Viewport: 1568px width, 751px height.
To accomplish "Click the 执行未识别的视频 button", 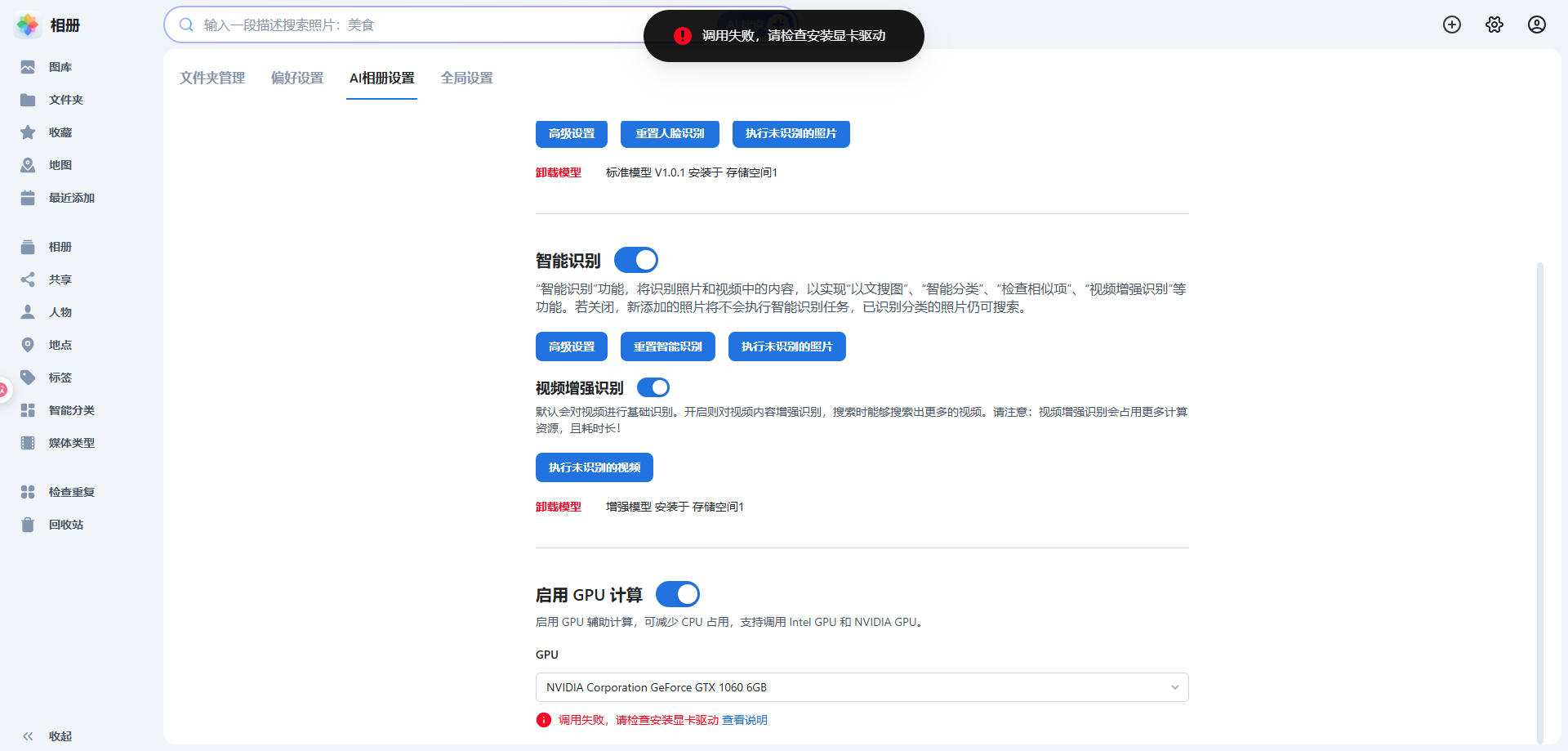I will 595,467.
